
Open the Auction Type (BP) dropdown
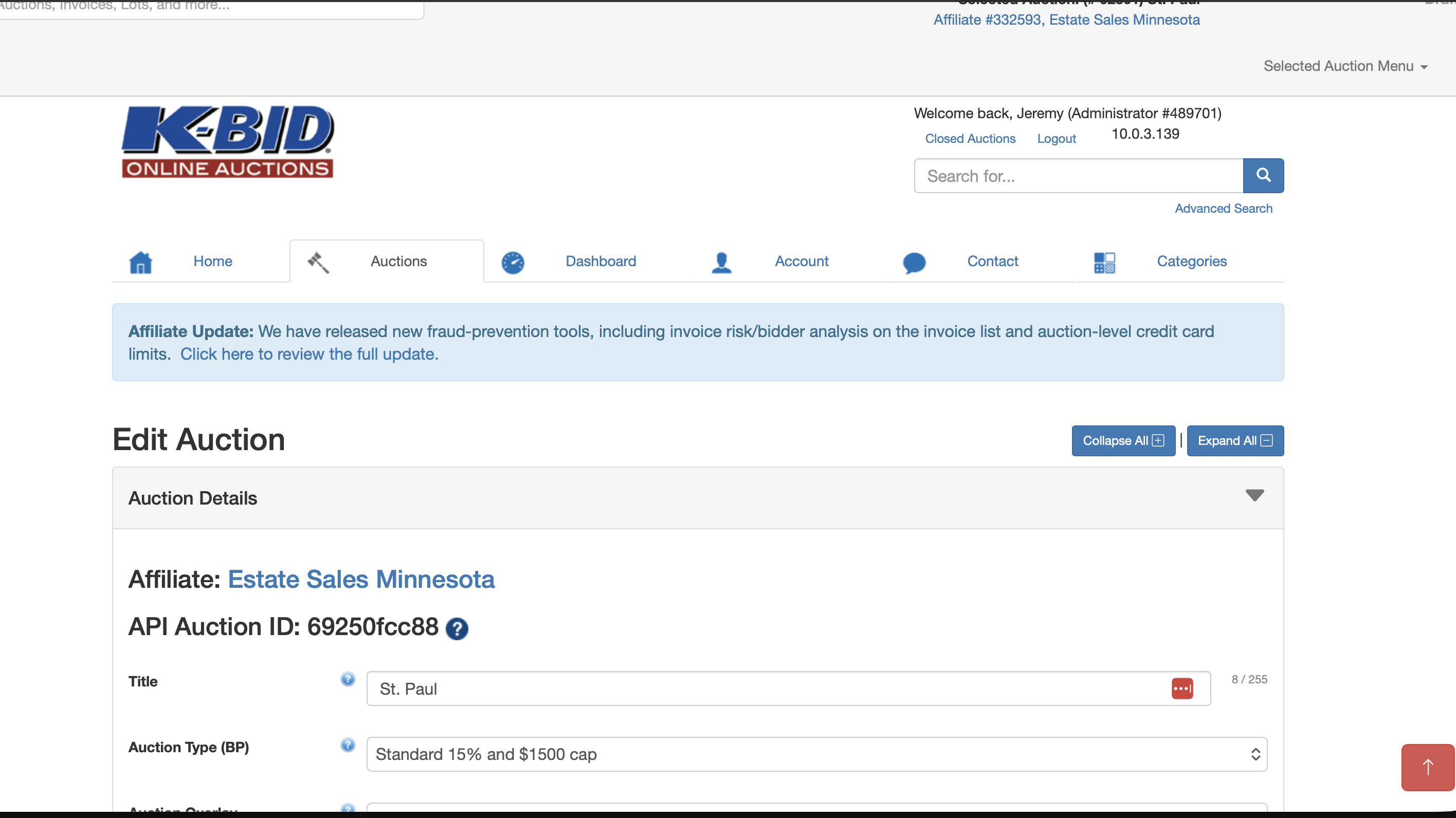pos(816,754)
